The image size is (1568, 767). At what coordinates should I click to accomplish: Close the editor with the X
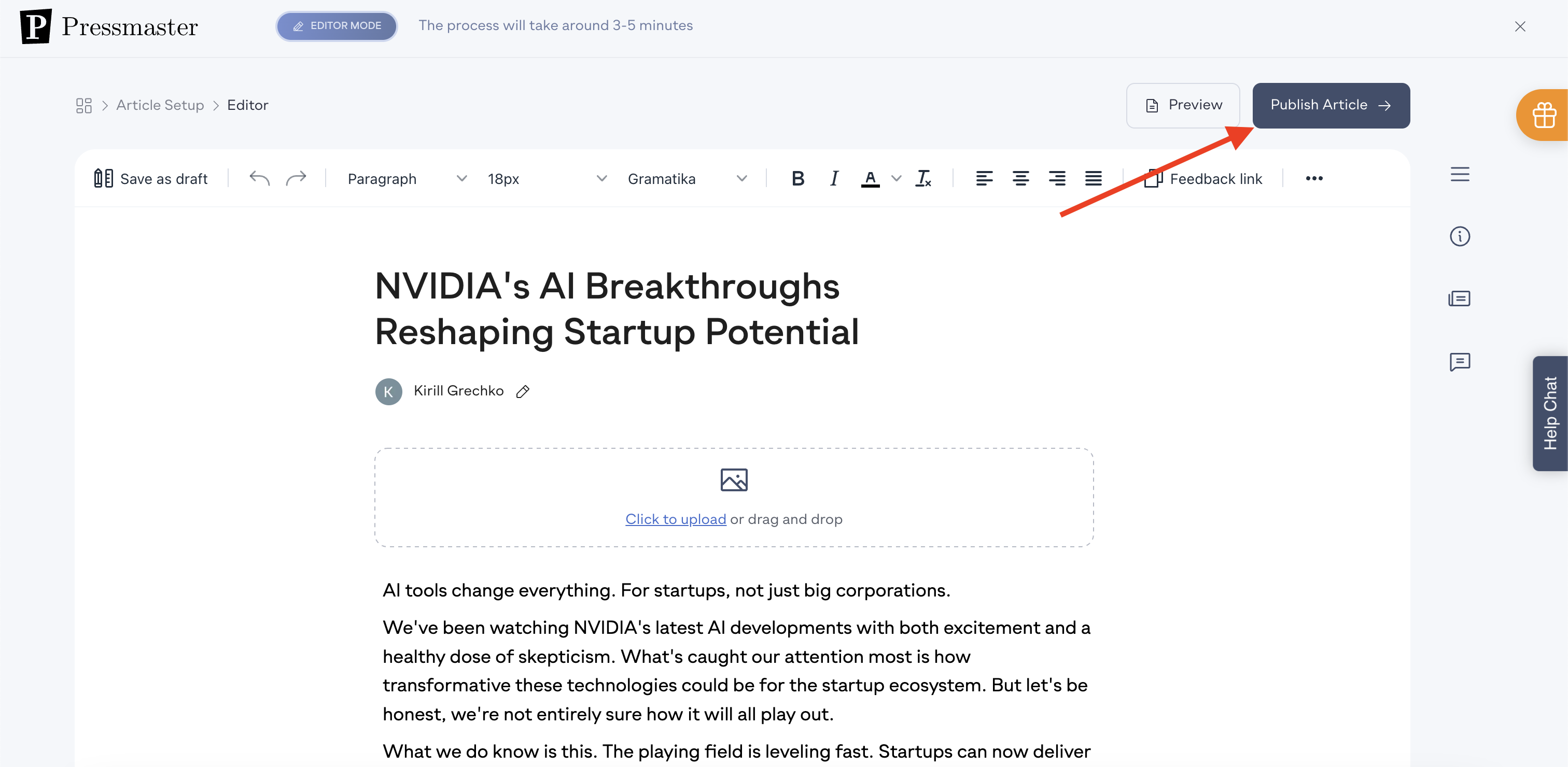(x=1520, y=26)
